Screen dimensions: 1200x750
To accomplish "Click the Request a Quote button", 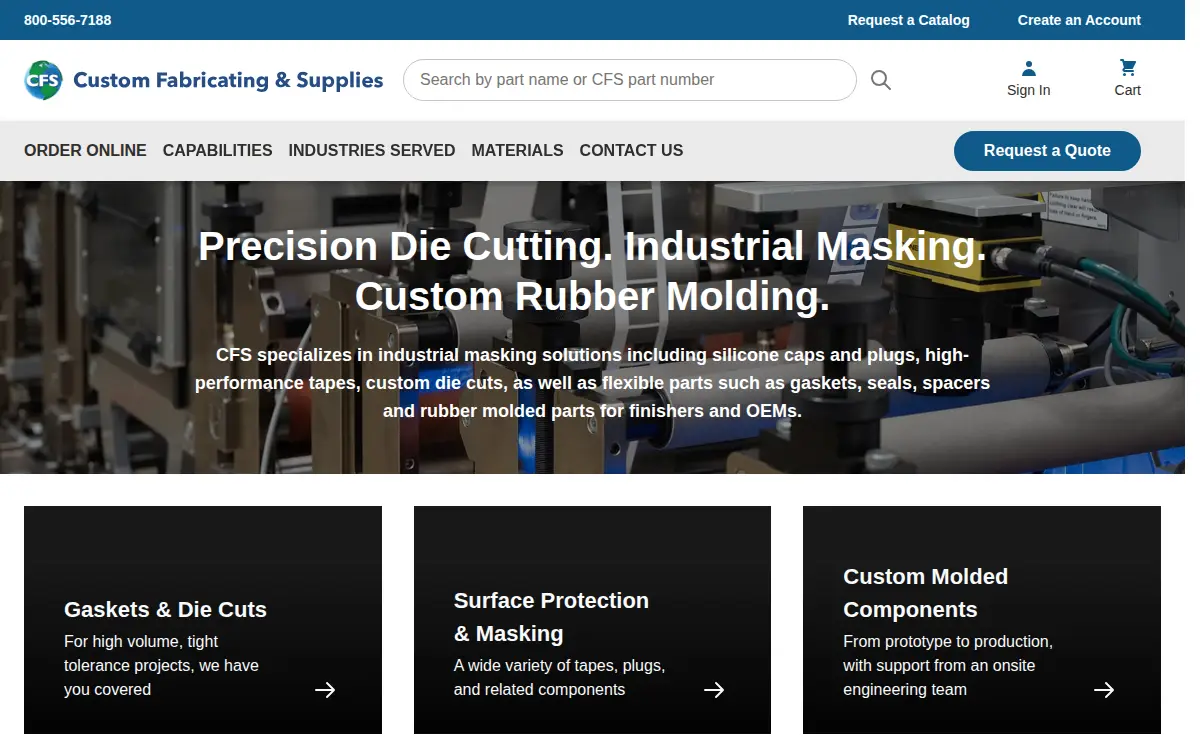I will [1047, 151].
